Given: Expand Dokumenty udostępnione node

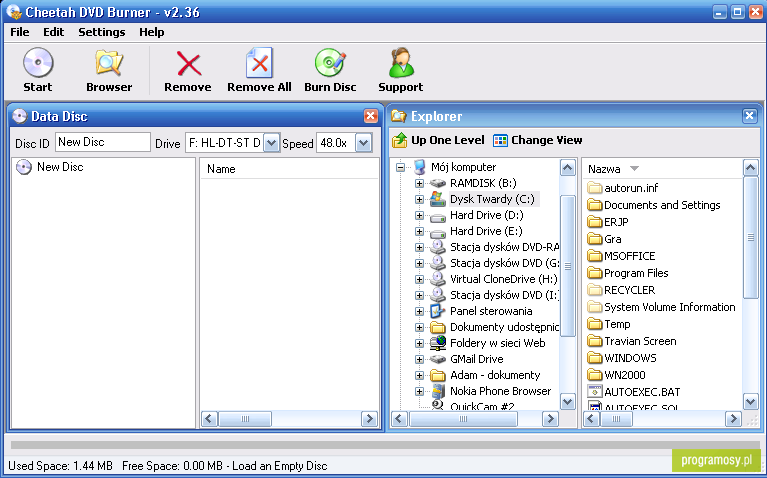Looking at the screenshot, I should [x=419, y=327].
